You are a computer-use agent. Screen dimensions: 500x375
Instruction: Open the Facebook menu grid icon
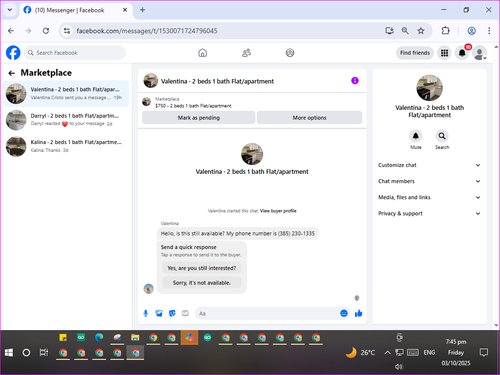(444, 53)
